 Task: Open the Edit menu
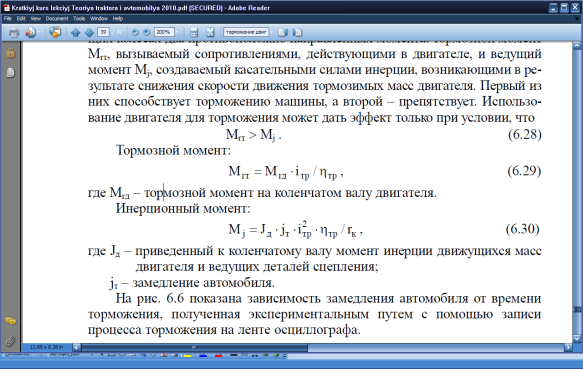pos(21,19)
